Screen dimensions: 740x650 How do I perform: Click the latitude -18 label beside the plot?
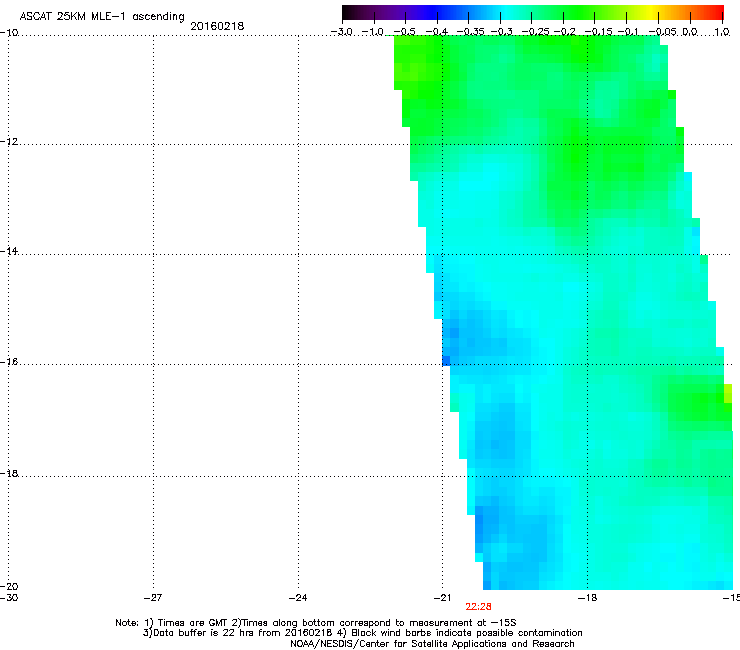tap(9, 473)
